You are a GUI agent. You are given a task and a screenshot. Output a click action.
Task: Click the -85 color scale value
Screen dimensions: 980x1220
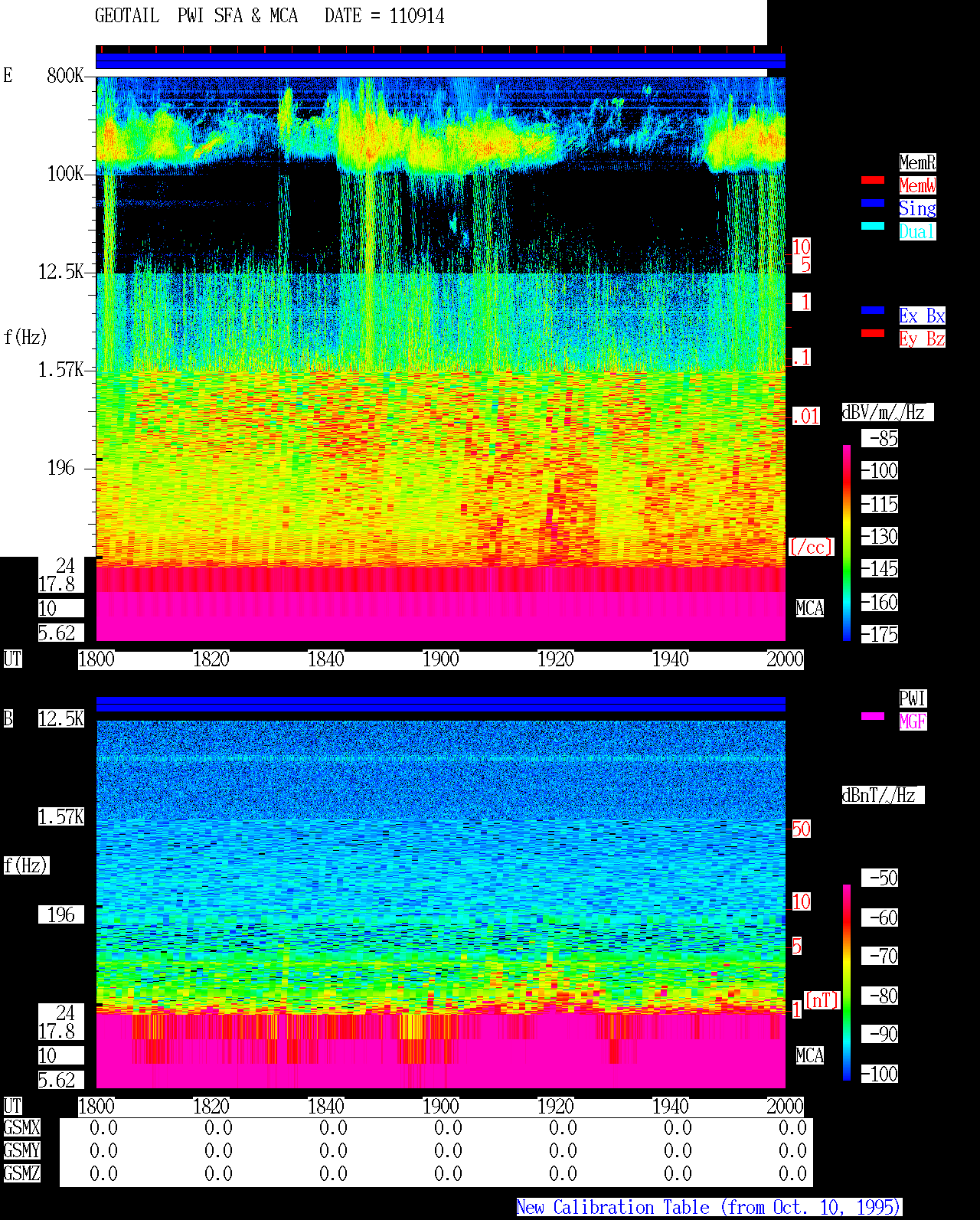click(x=880, y=438)
